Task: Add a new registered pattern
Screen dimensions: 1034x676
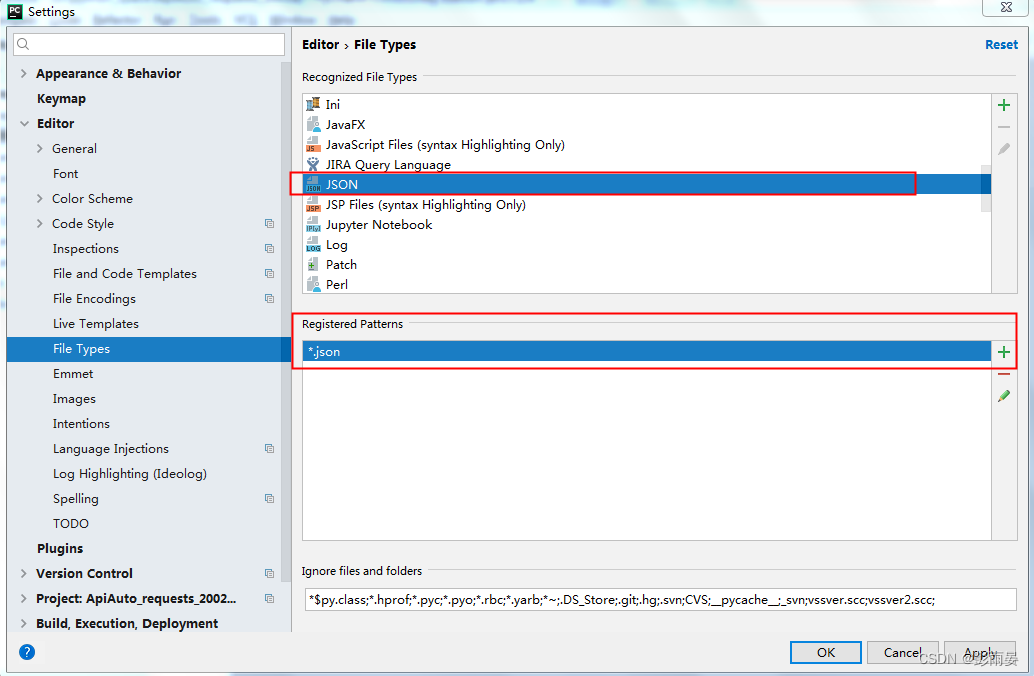Action: (x=1004, y=352)
